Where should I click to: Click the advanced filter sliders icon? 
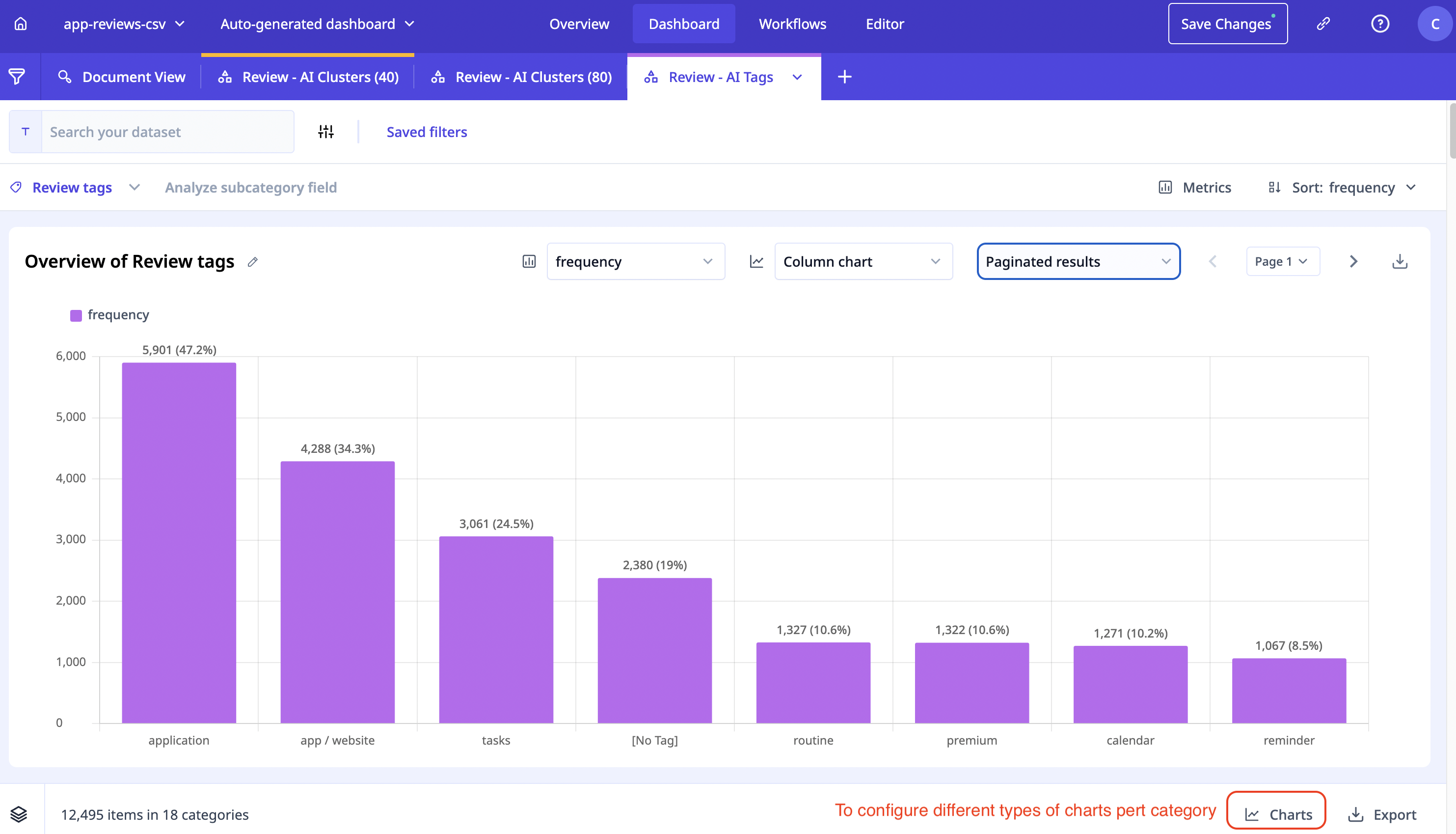coord(325,132)
